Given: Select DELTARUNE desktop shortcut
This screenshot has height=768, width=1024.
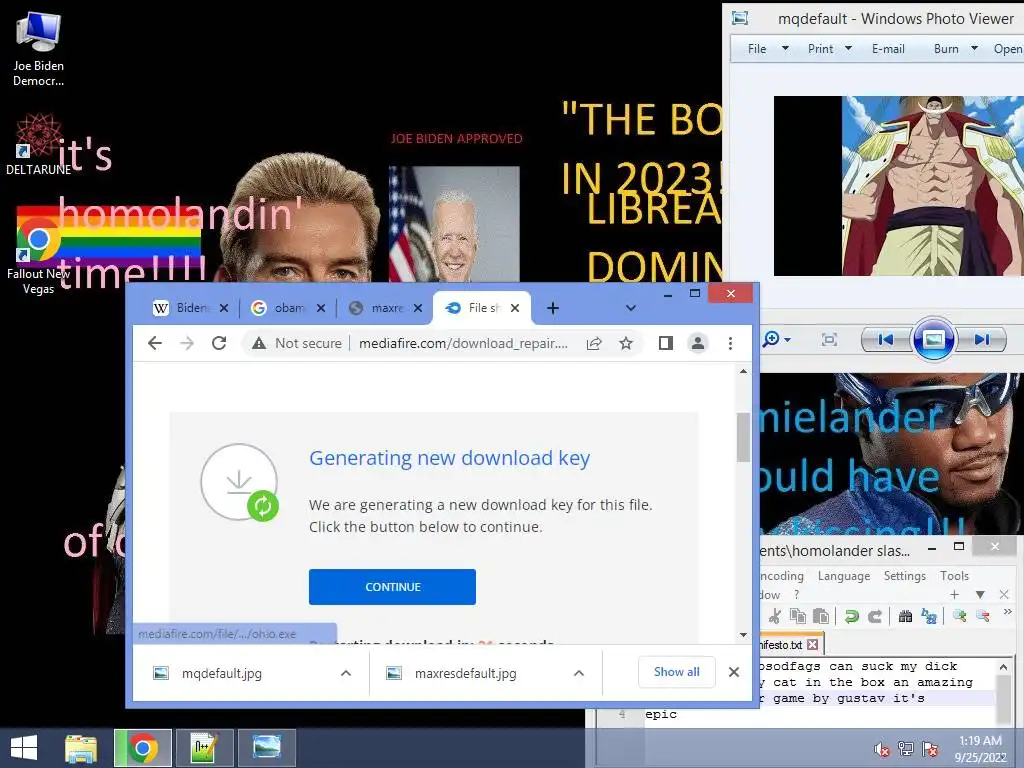Looking at the screenshot, I should [x=39, y=145].
